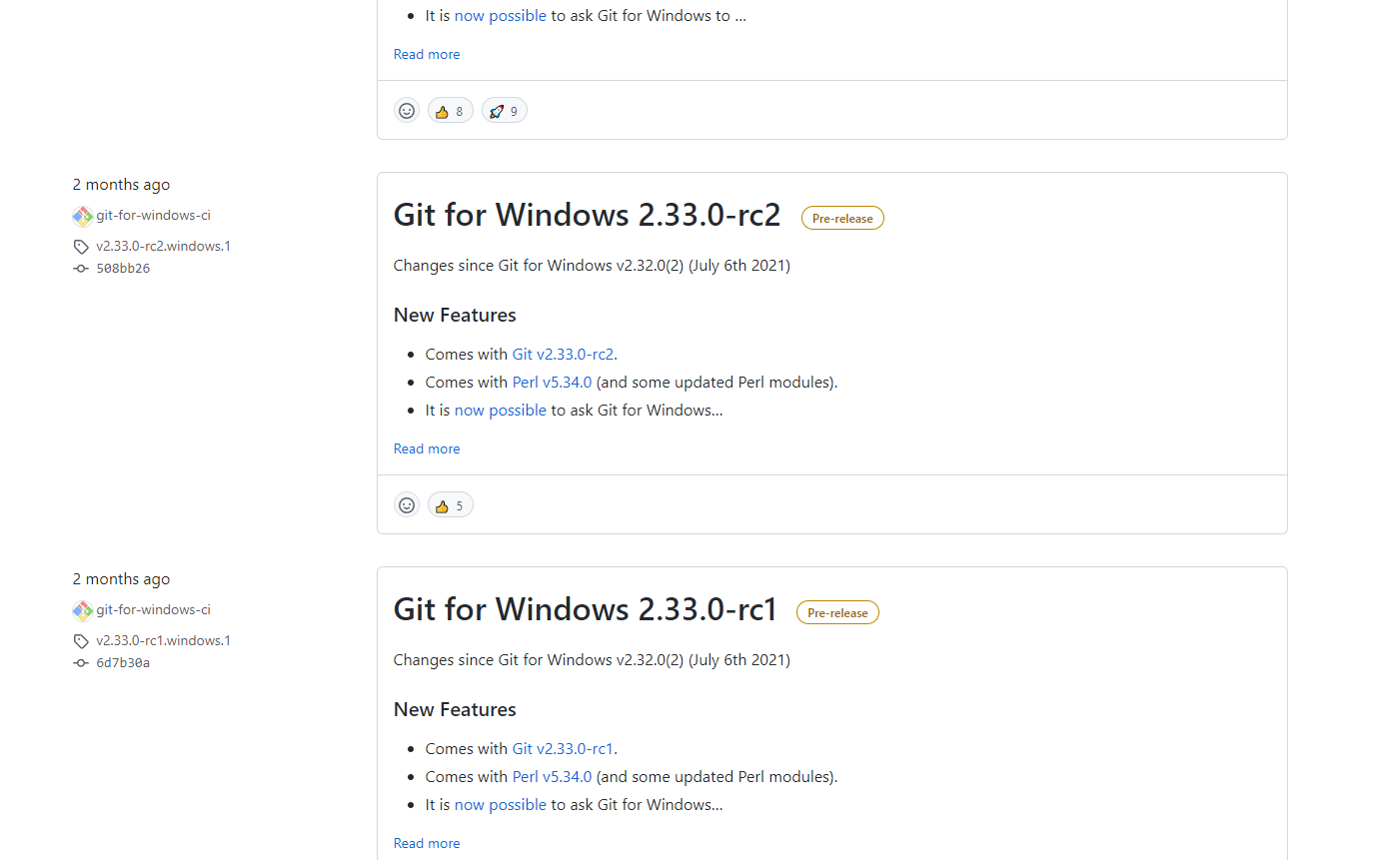Open commit 508bb26
The height and width of the screenshot is (860, 1400).
123,268
